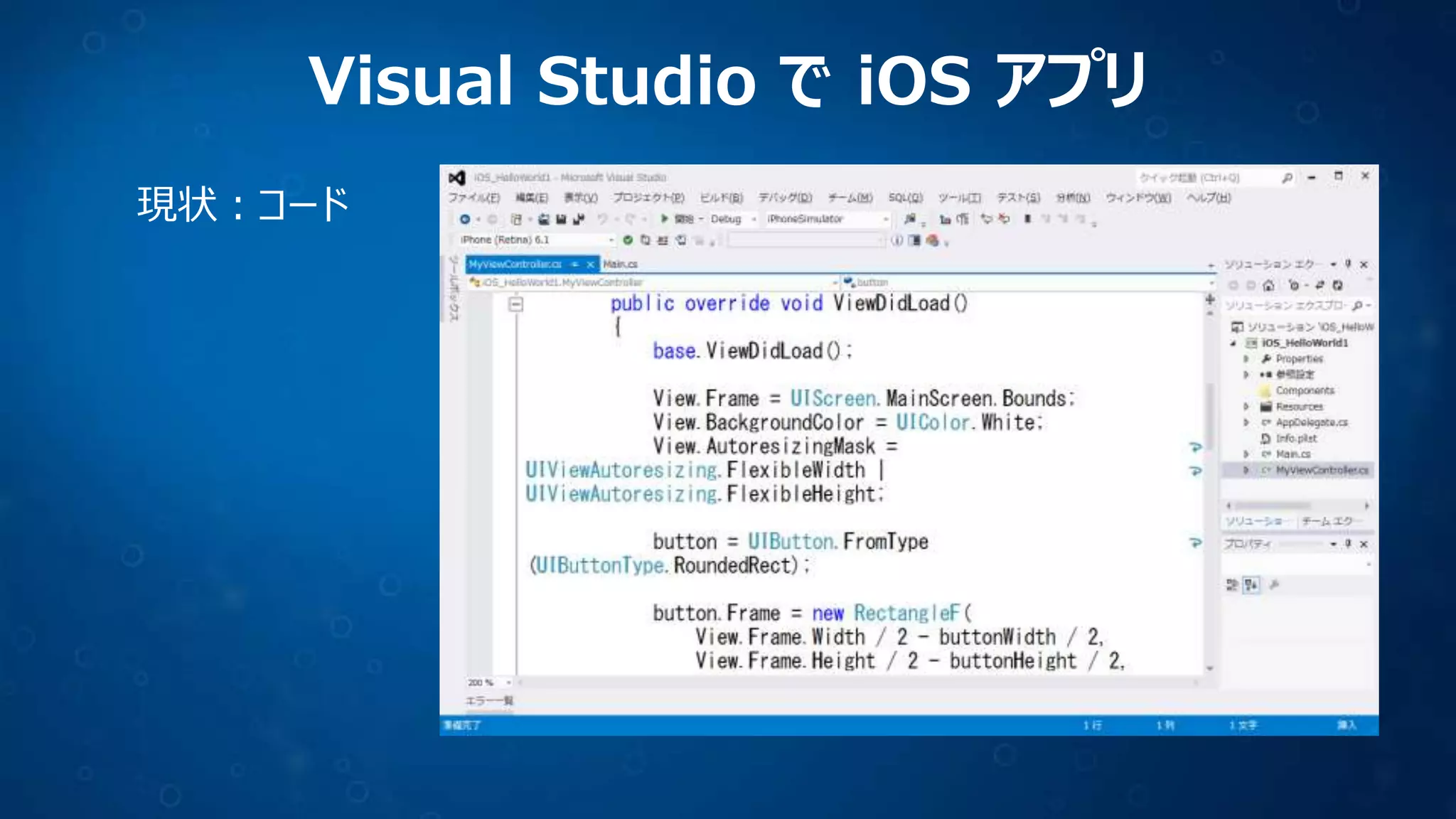Open the ビルド(B) menu

click(x=722, y=198)
